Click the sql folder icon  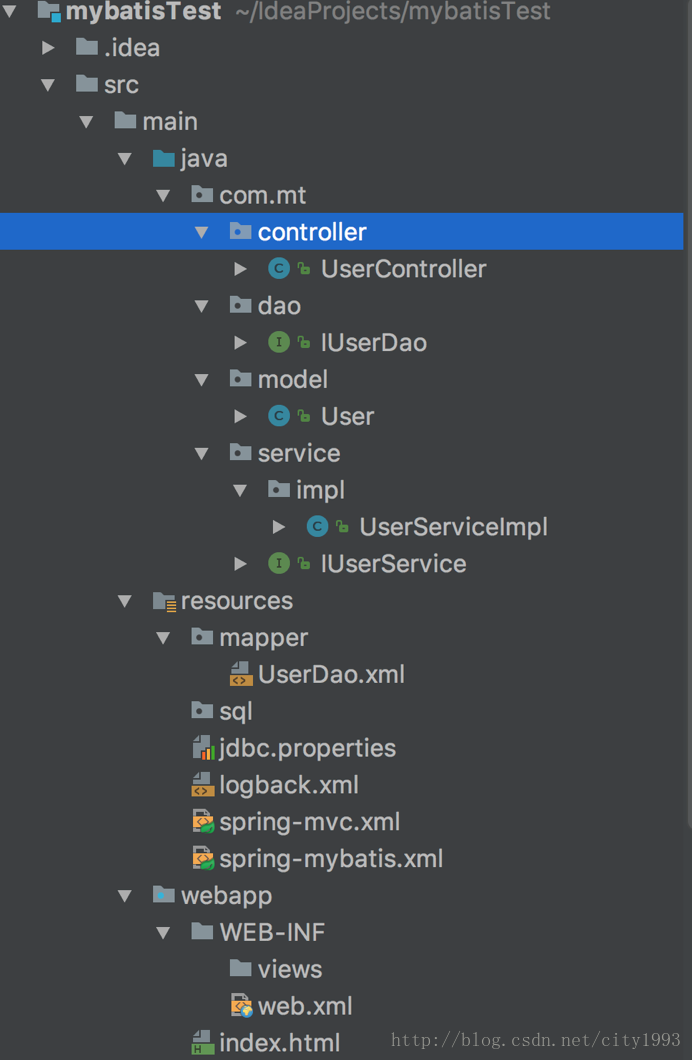[202, 710]
